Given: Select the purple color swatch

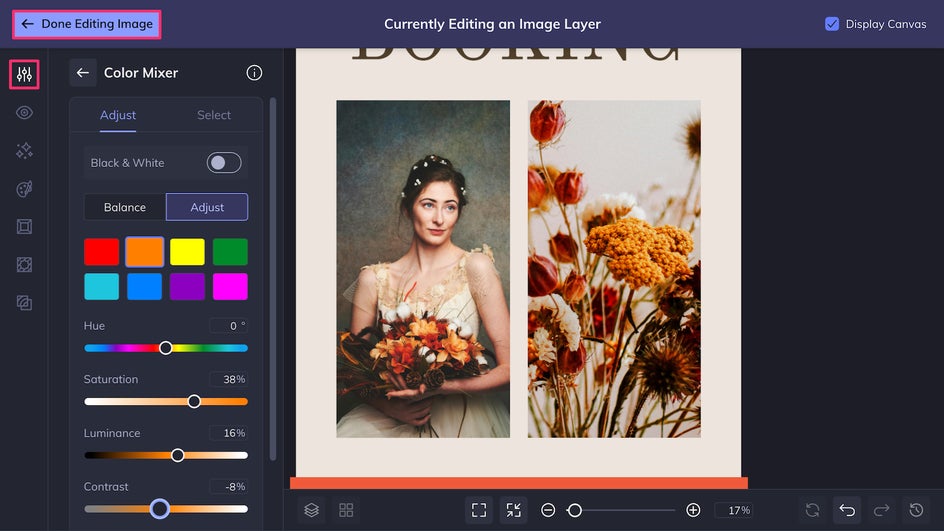Looking at the screenshot, I should click(x=187, y=287).
